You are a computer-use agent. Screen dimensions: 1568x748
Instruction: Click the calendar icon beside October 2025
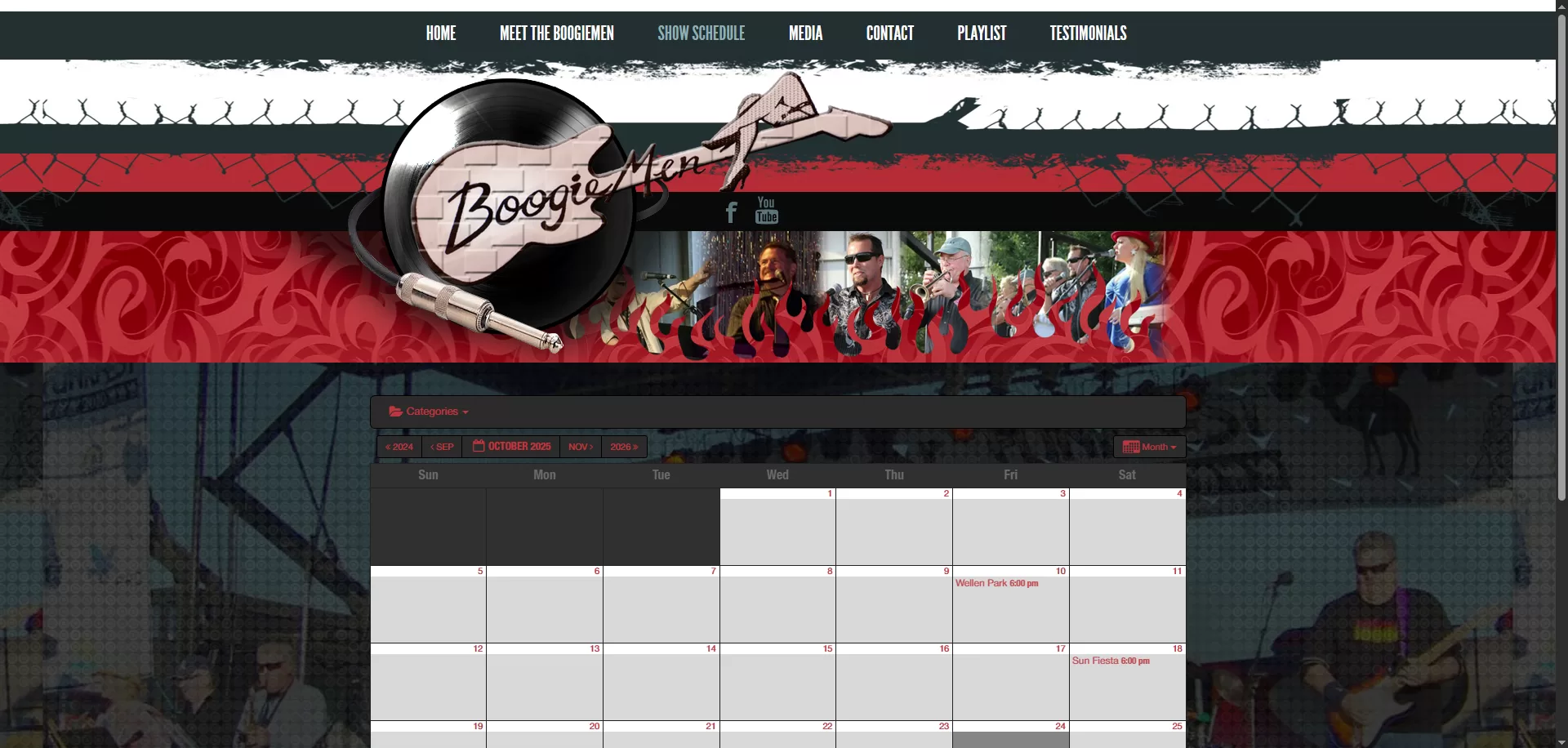[479, 446]
